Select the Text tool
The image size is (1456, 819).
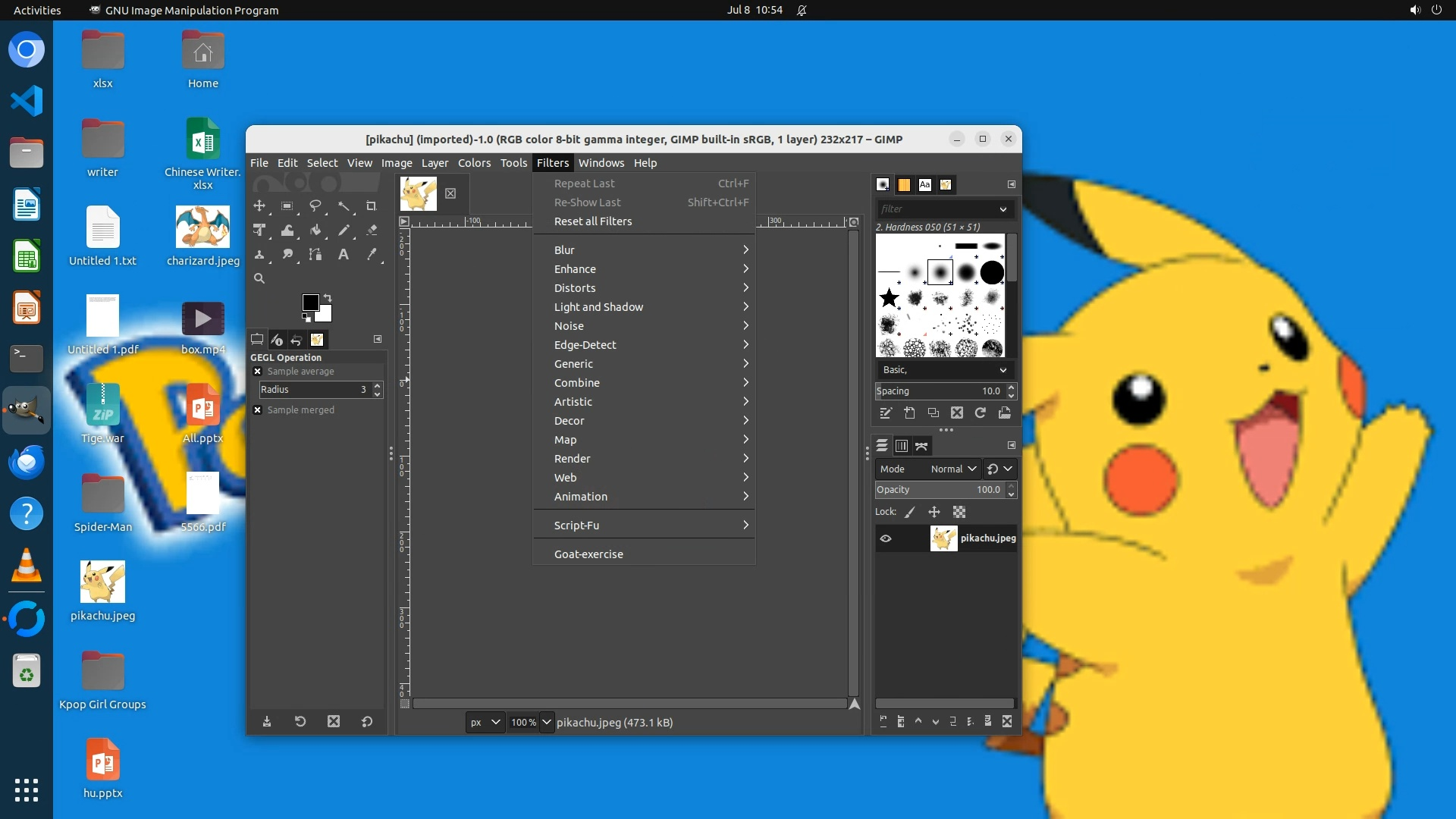coord(344,254)
